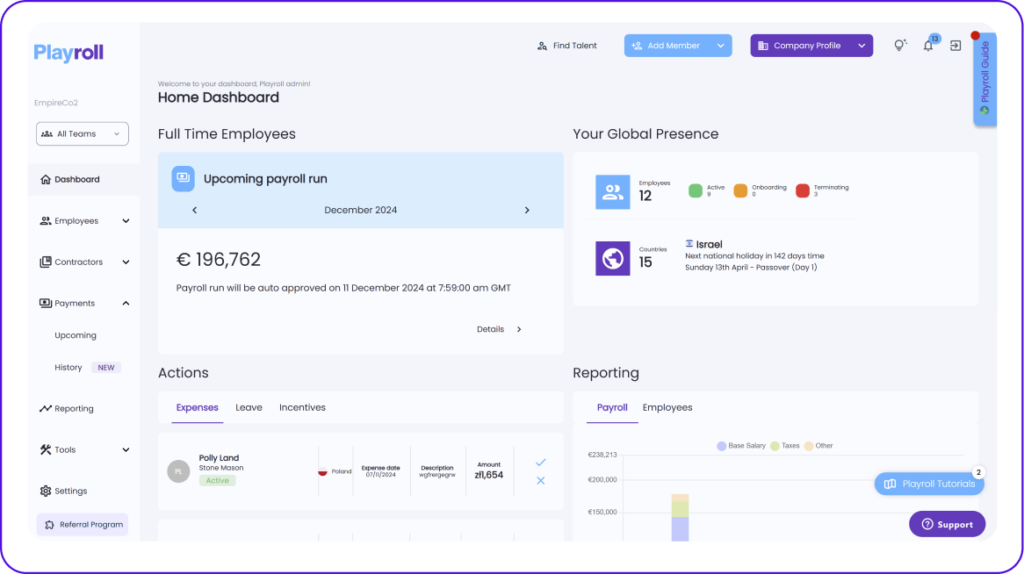Screen dimensions: 1024x574
Task: Click the Settings gear icon
Action: (x=45, y=491)
